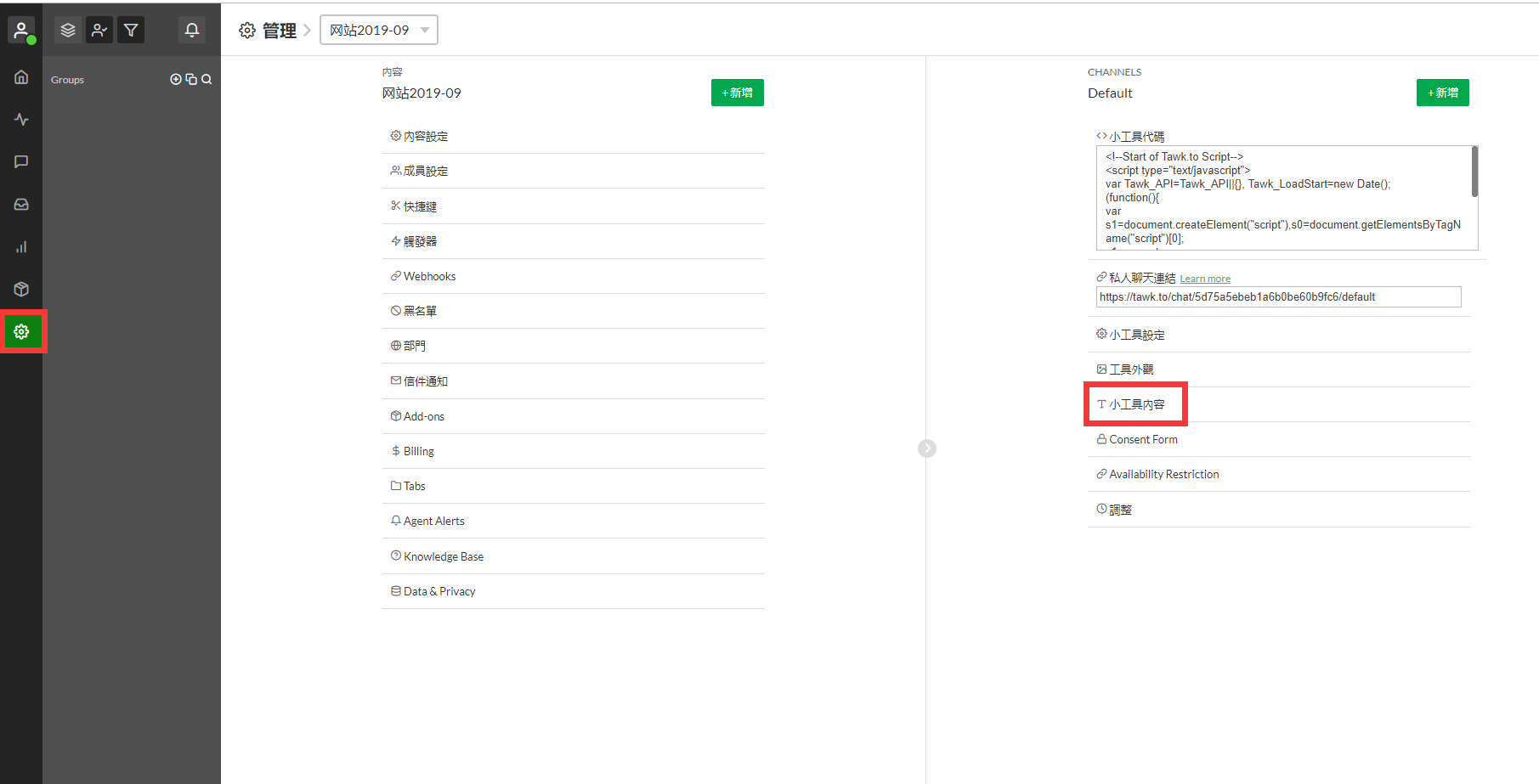This screenshot has height=784, width=1539.
Task: Open the Home dashboard icon in sidebar
Action: [21, 77]
